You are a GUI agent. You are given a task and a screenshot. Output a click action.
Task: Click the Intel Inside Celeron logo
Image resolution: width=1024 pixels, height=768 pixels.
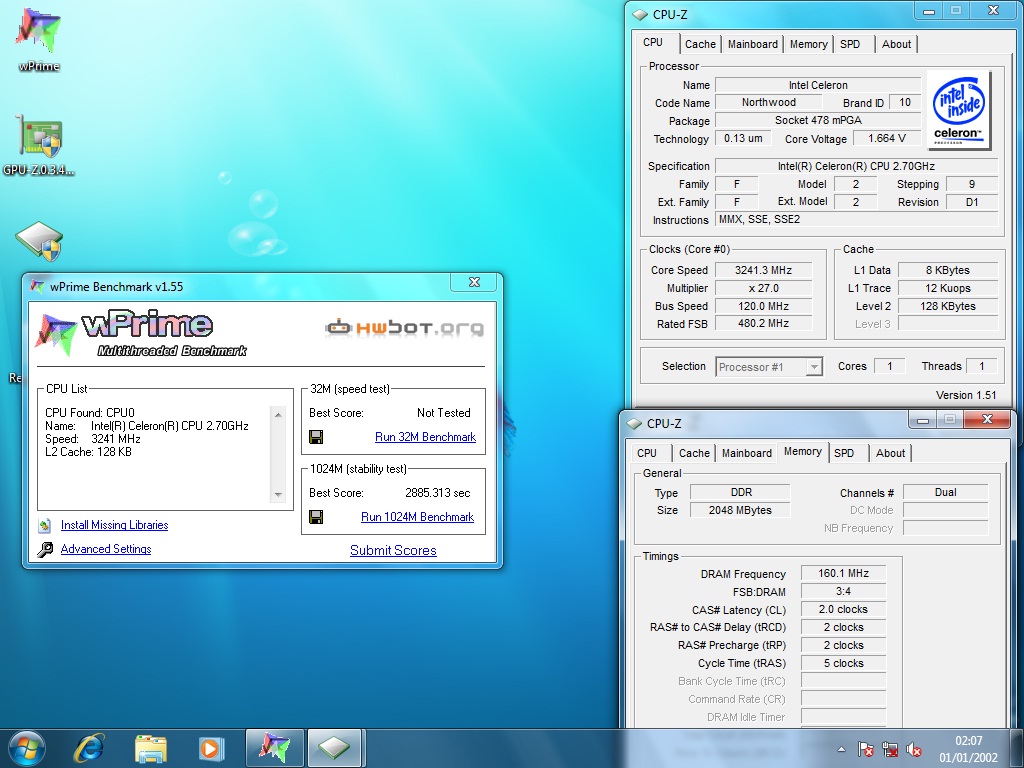pos(958,110)
